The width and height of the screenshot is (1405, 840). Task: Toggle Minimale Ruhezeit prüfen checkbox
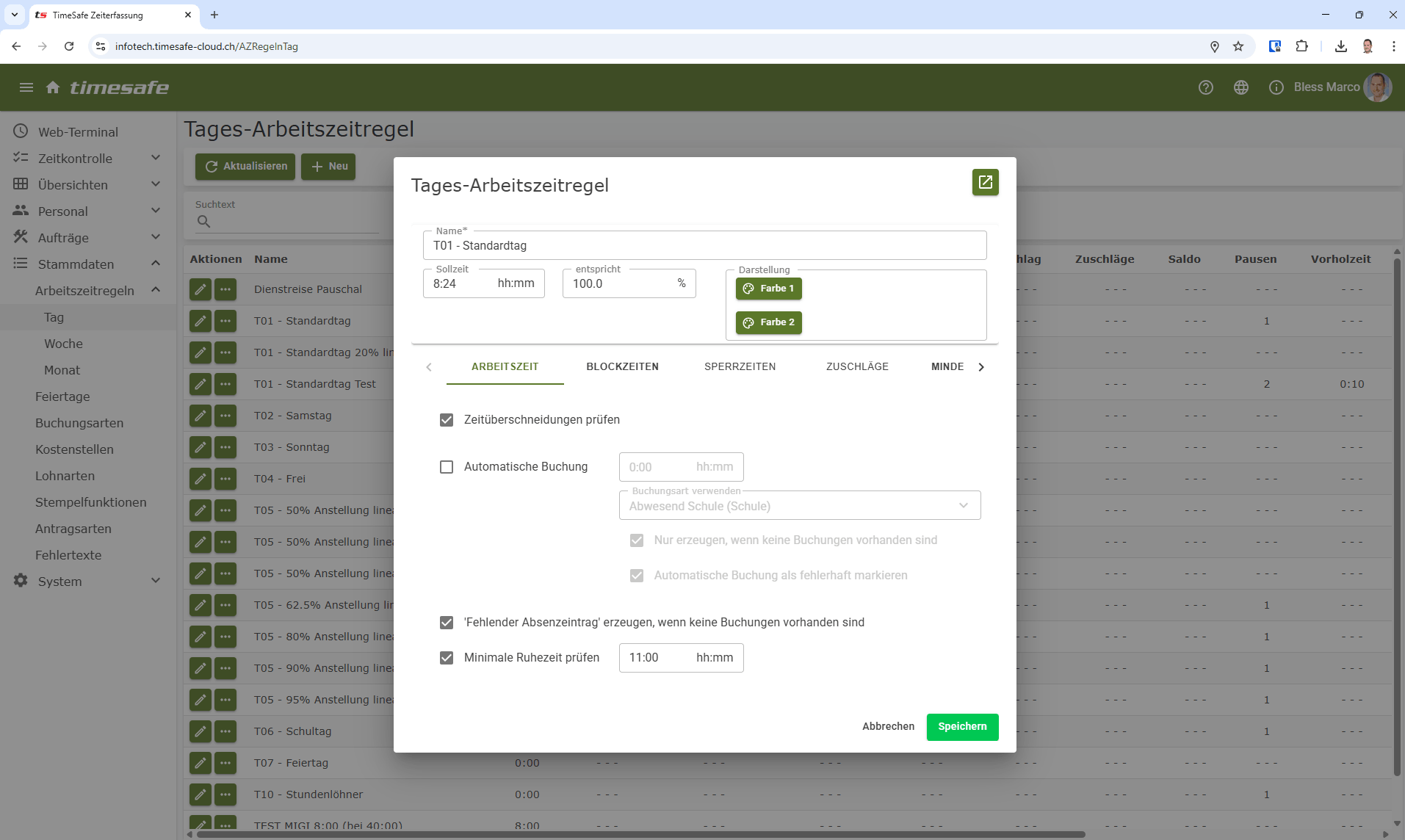[x=447, y=658]
